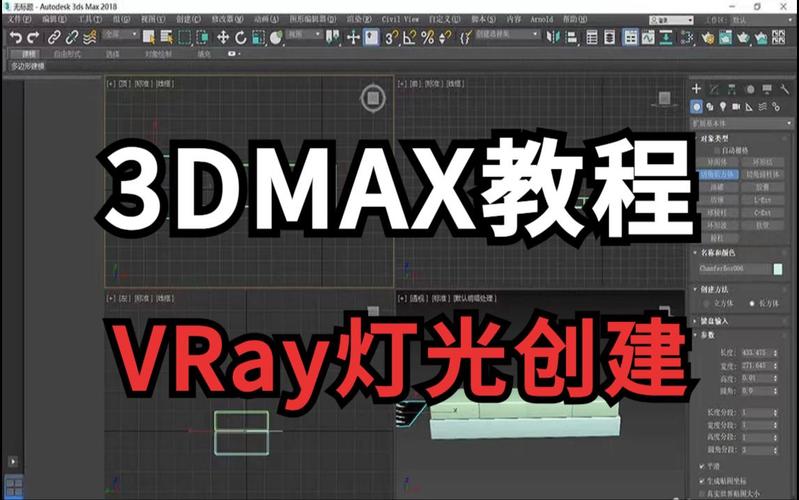Toggle Spinner Snap
The width and height of the screenshot is (799, 500).
tap(445, 37)
